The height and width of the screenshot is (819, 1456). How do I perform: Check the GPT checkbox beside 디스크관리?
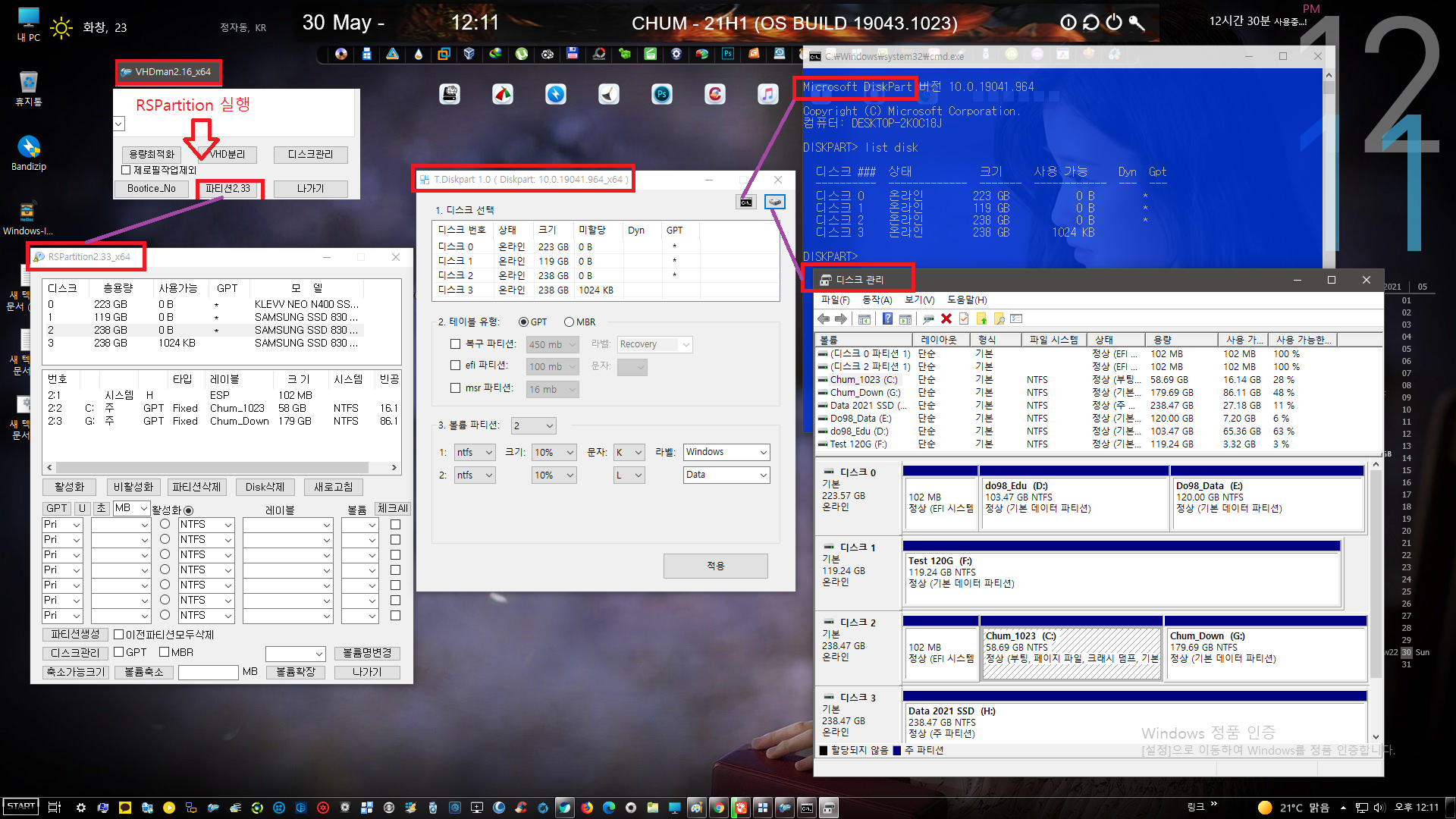pos(118,652)
